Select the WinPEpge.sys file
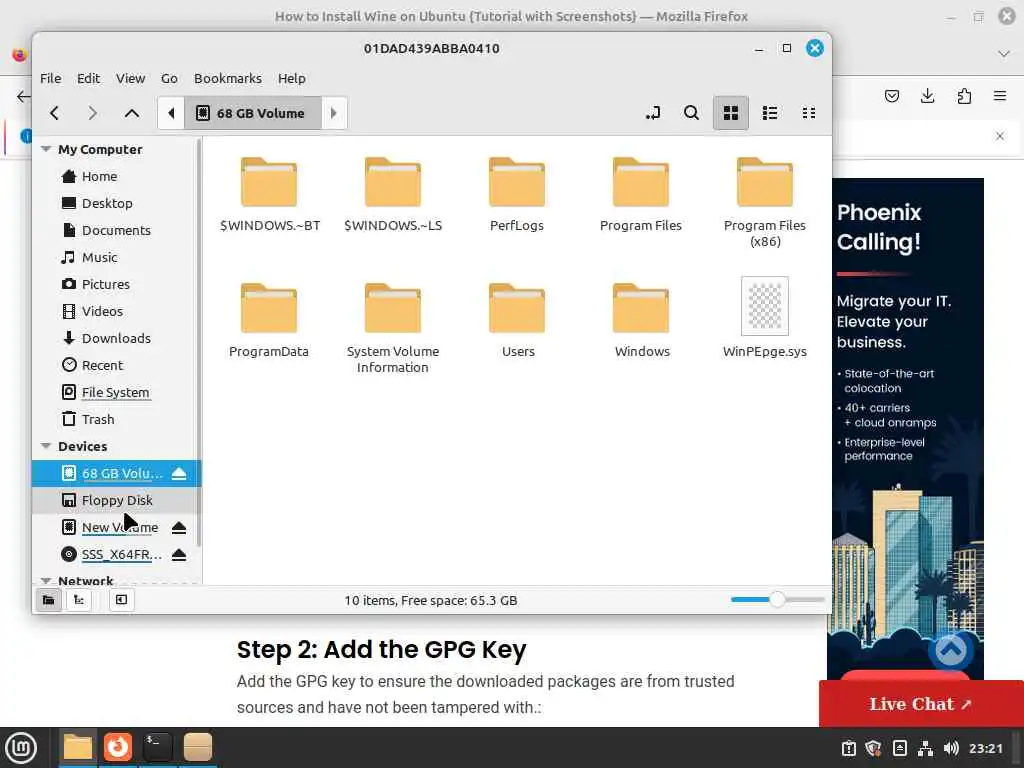1024x768 pixels. (x=765, y=318)
